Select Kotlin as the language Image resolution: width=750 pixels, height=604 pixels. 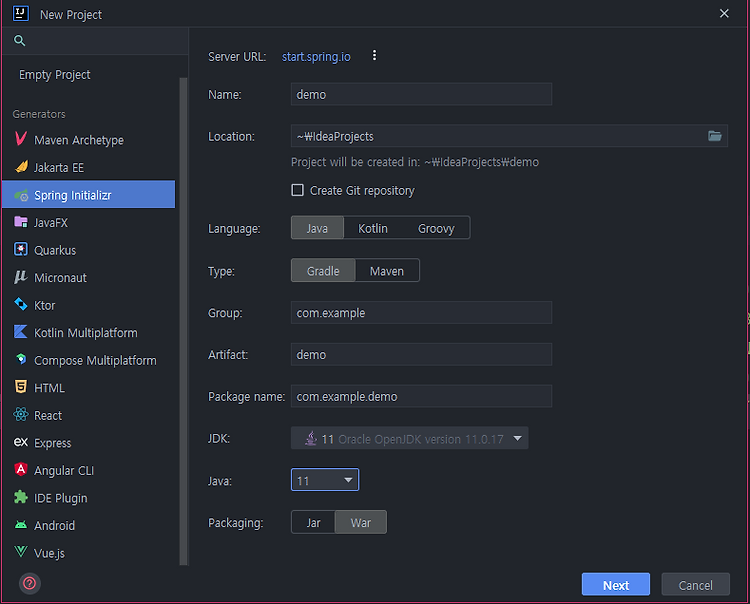click(x=373, y=228)
